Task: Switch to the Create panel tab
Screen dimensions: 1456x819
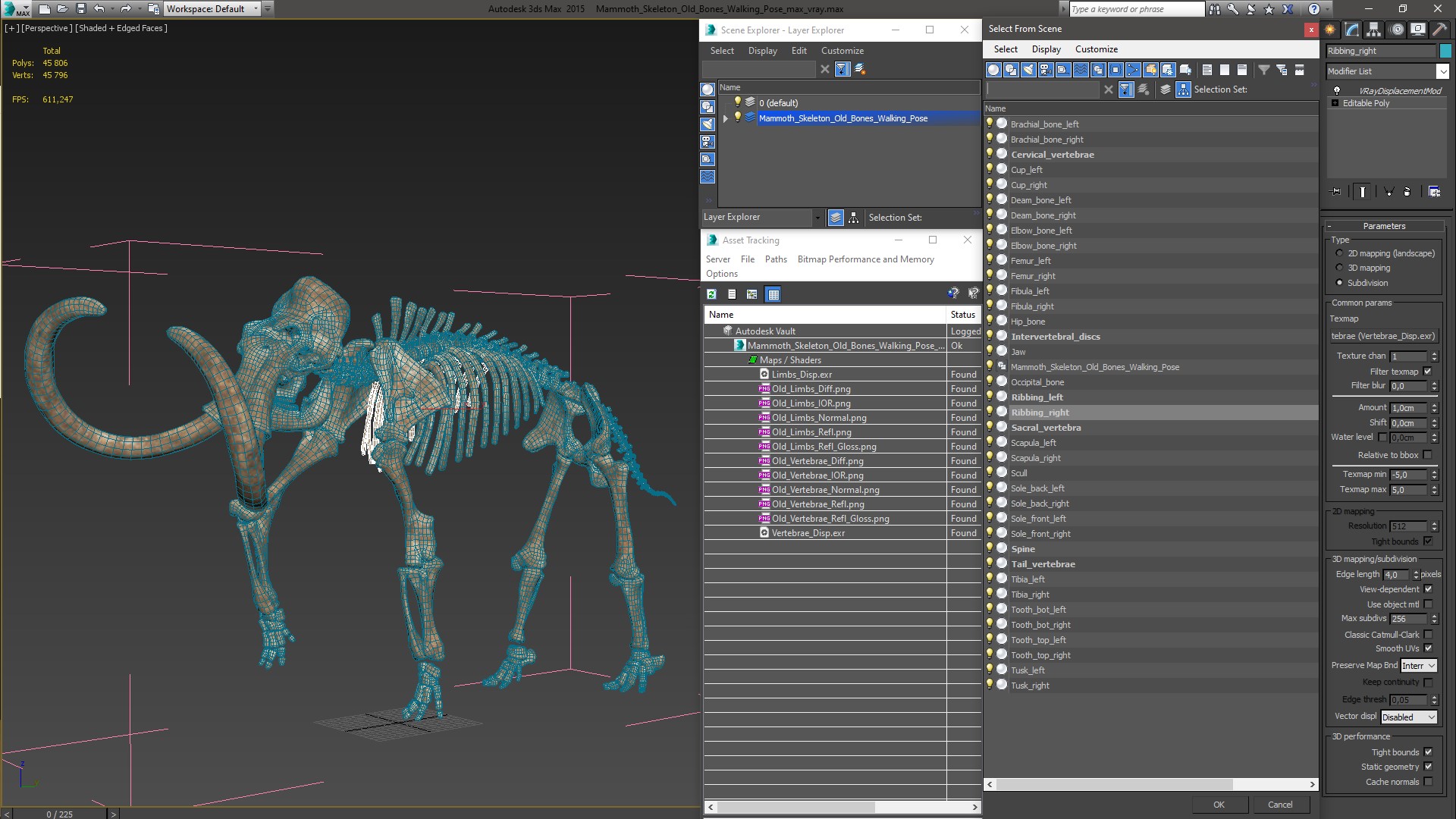Action: pos(1330,30)
